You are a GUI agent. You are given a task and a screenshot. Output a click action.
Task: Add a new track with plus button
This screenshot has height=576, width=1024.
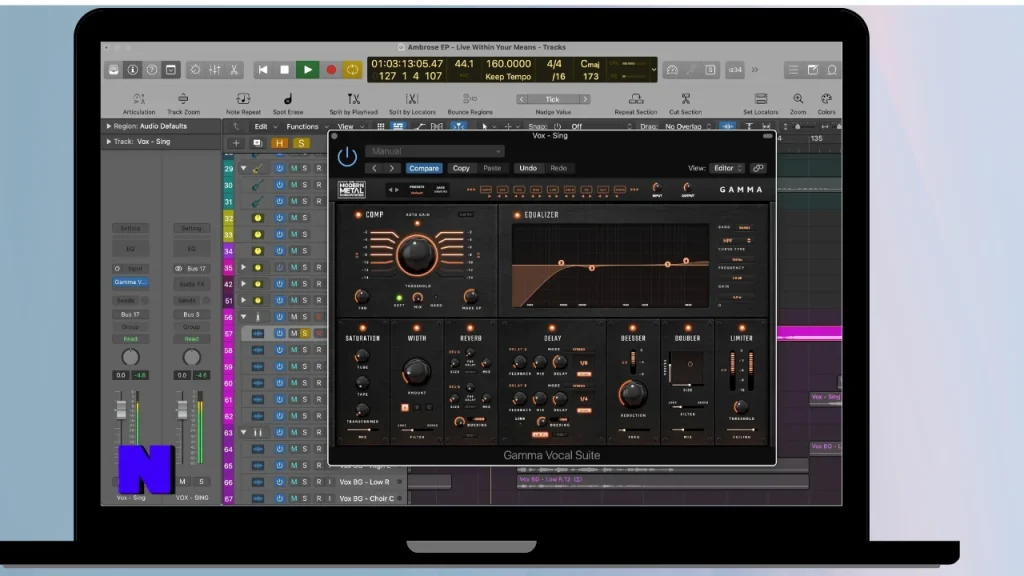point(236,143)
